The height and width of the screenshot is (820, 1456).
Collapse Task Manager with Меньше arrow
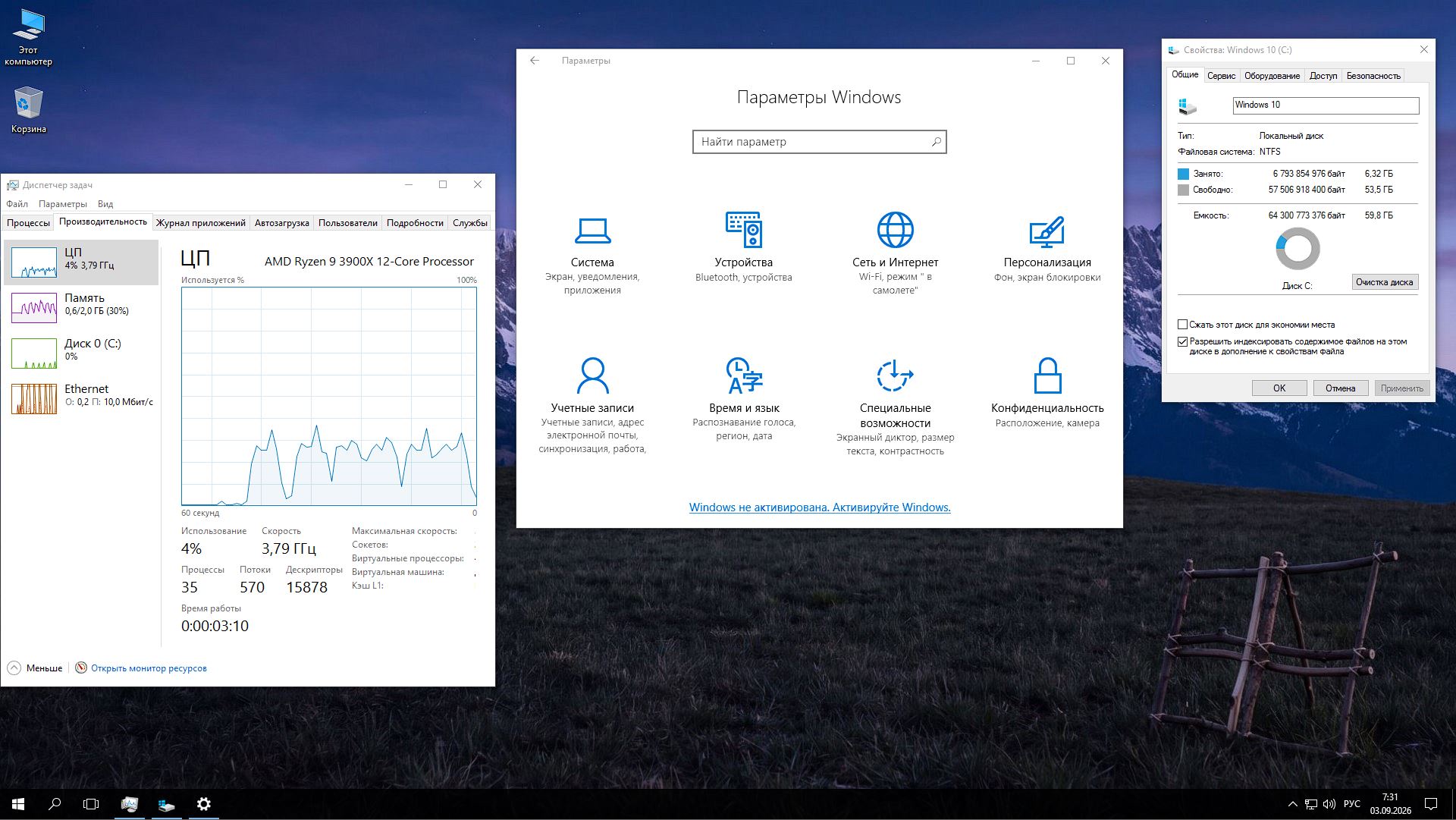(x=14, y=668)
